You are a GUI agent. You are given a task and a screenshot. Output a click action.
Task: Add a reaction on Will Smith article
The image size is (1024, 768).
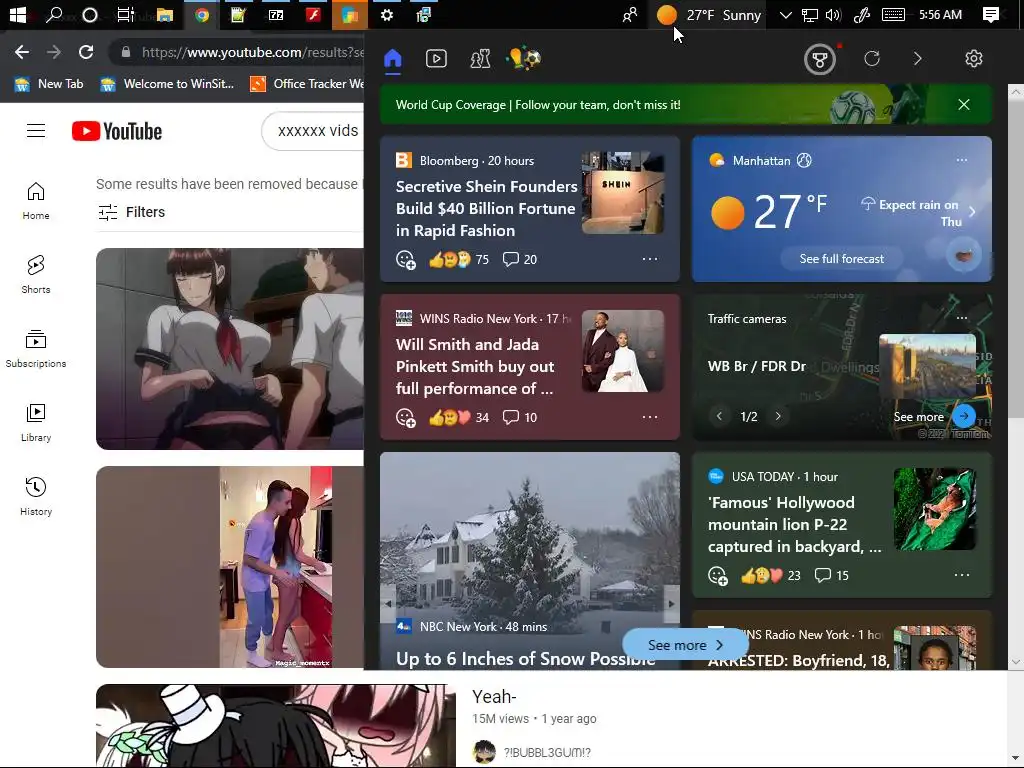[406, 418]
